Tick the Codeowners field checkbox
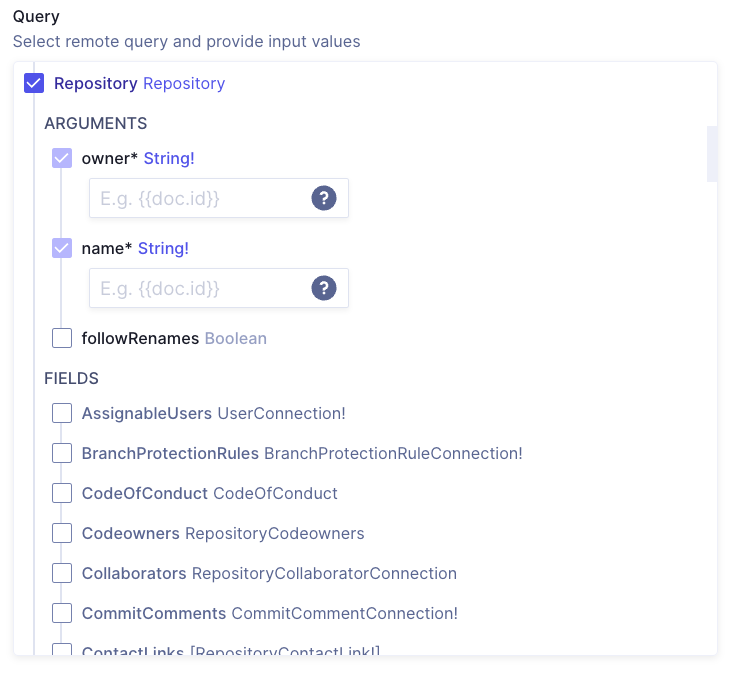 [62, 533]
